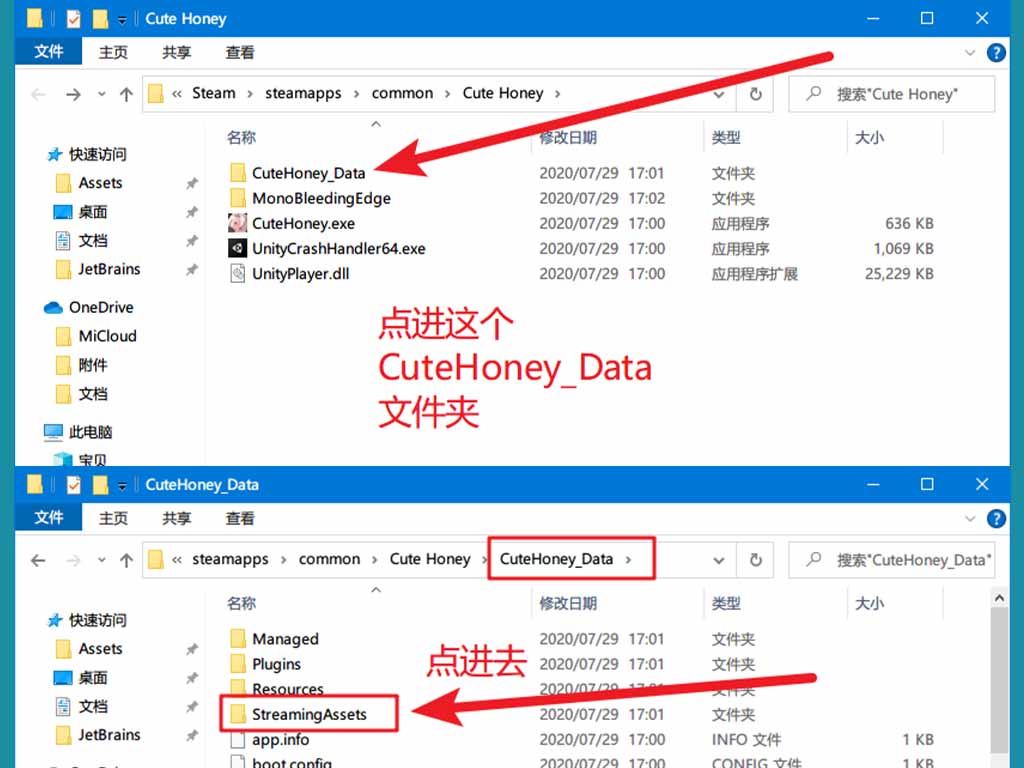This screenshot has height=768, width=1024.
Task: Launch the CuteHoney.exe application
Action: click(303, 223)
